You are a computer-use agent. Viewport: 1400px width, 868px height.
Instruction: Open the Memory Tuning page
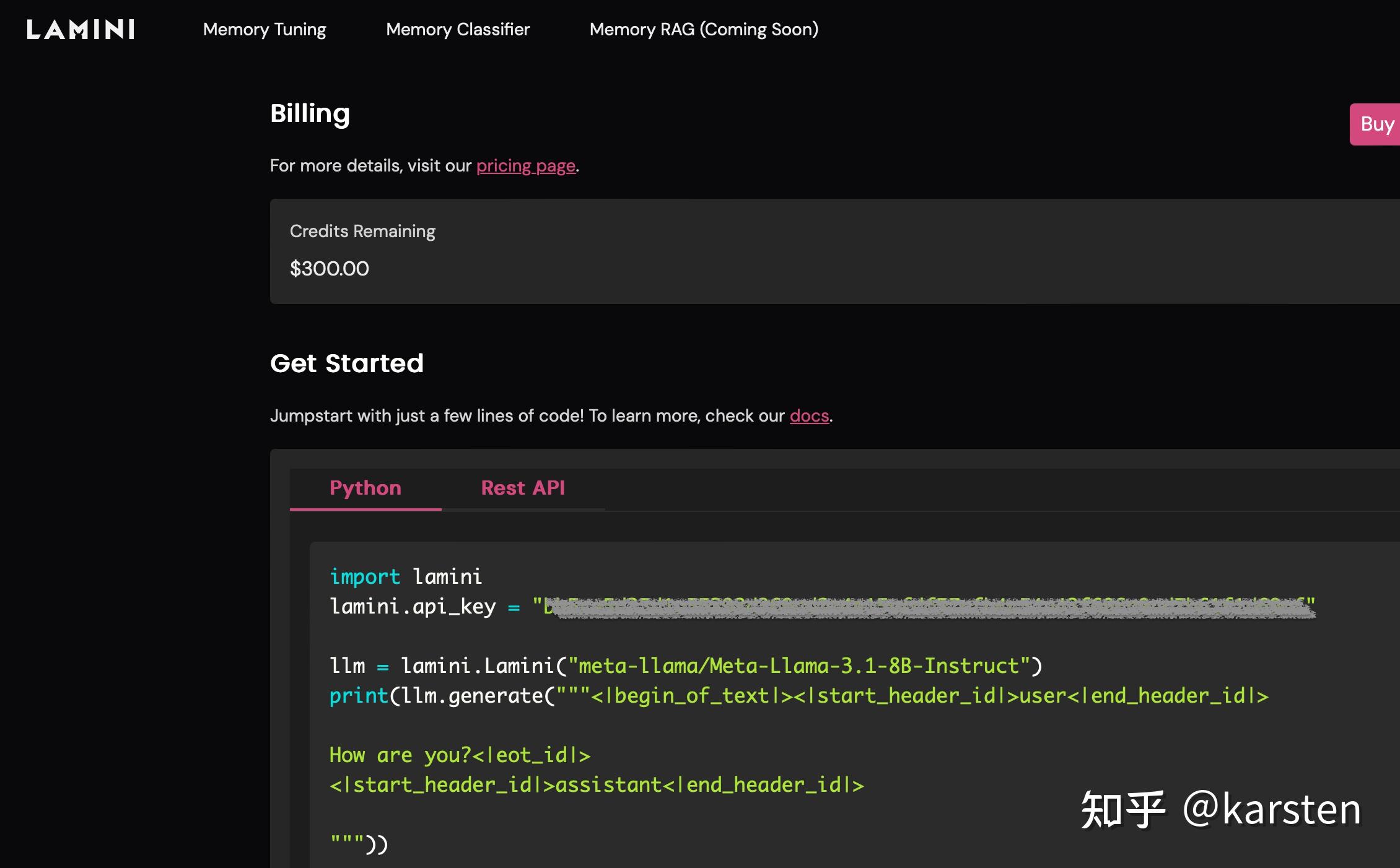coord(265,29)
